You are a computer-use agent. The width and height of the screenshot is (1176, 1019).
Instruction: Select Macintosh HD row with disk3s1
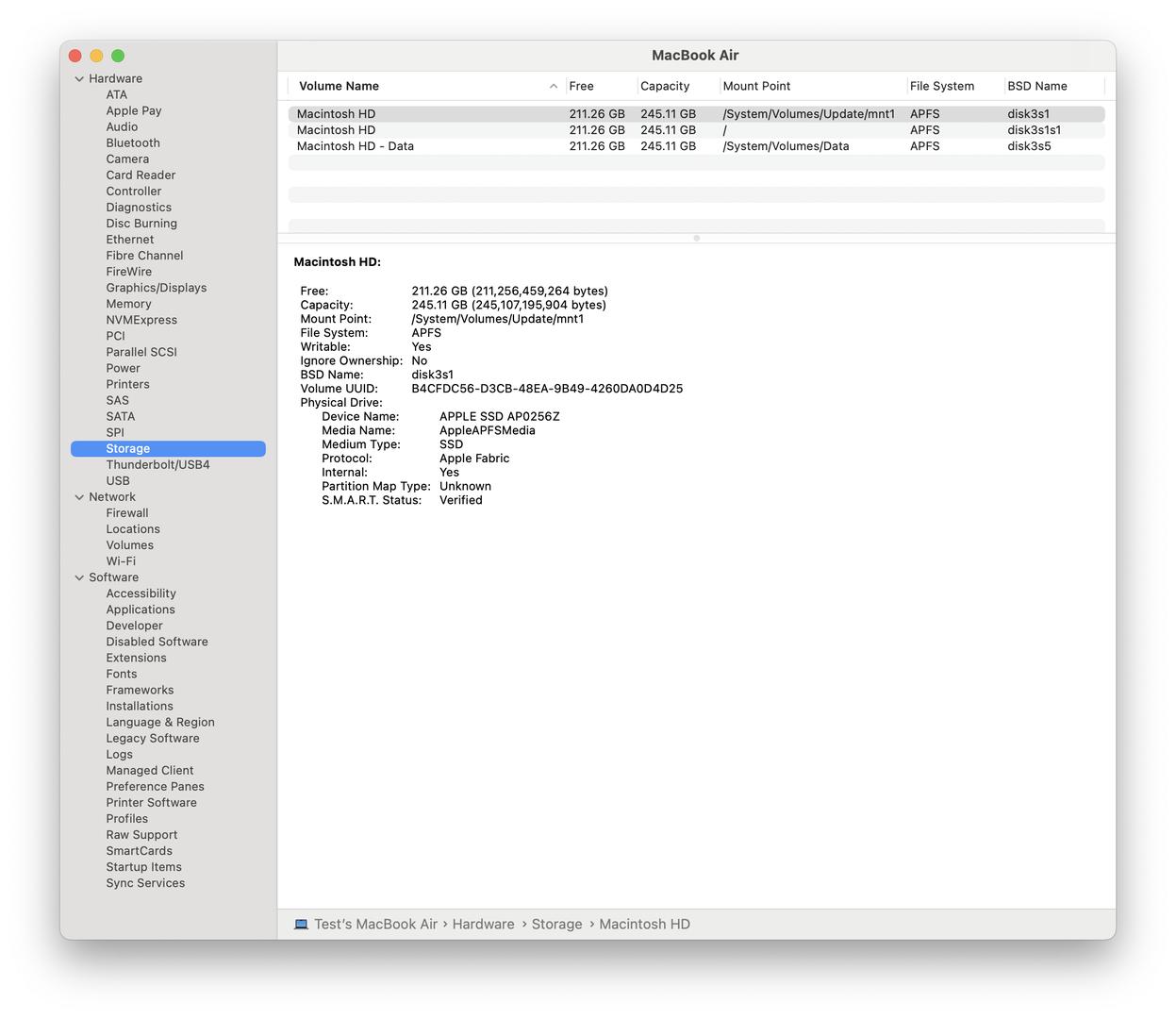tap(696, 114)
